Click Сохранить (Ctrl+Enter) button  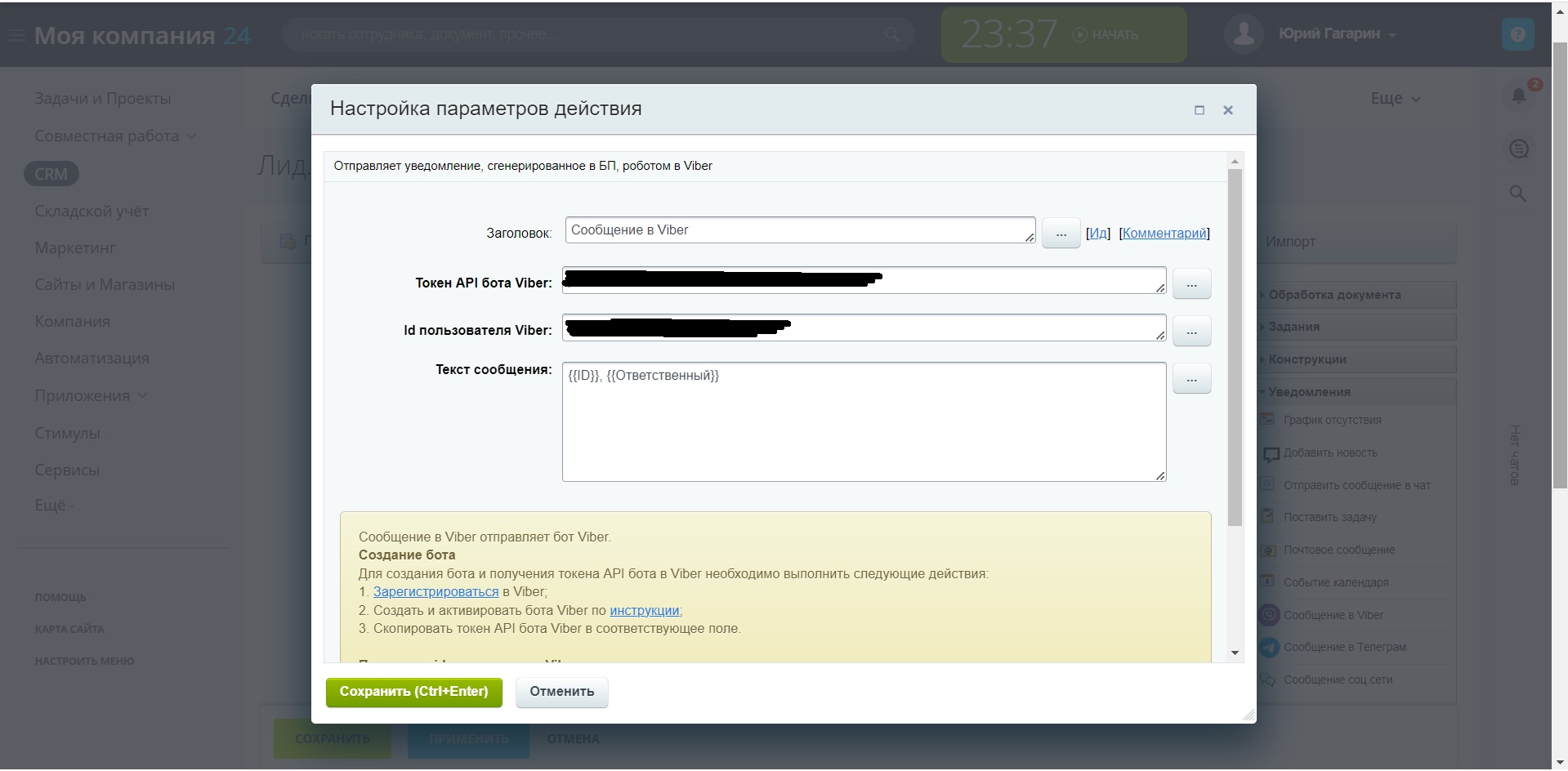tap(413, 692)
